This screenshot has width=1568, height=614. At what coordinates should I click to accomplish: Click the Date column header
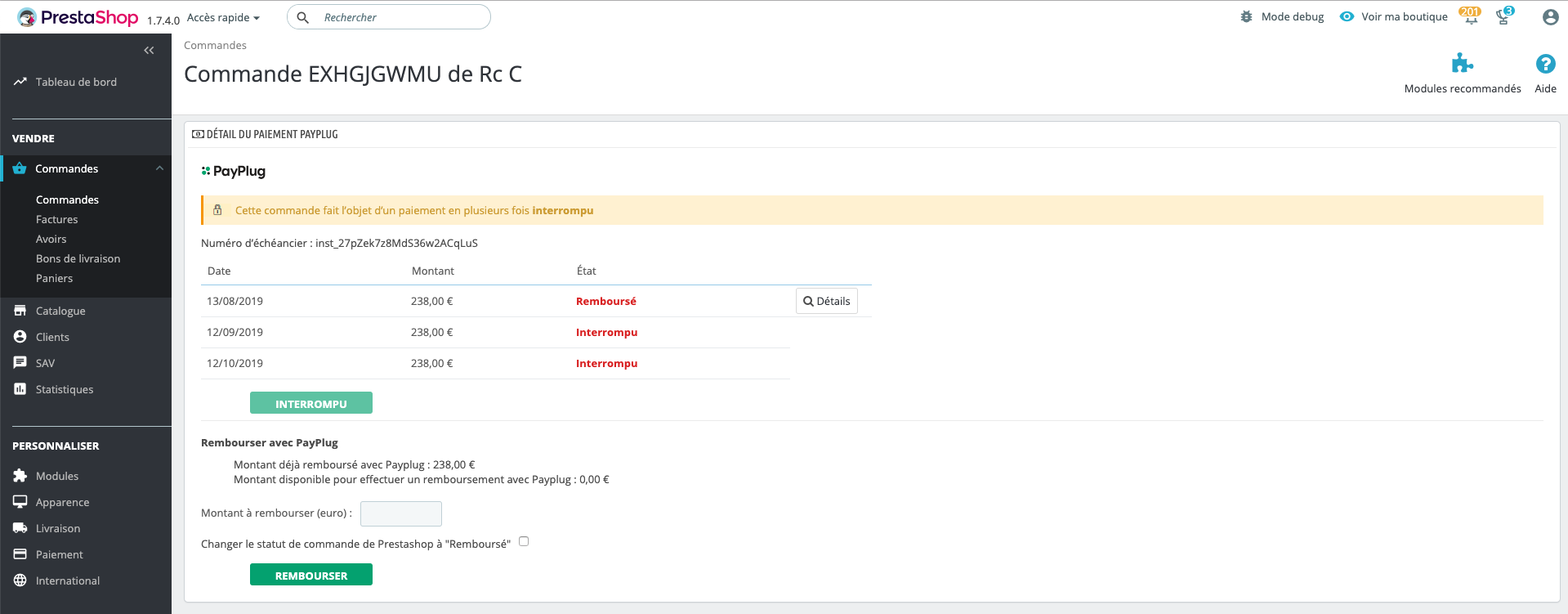[219, 271]
